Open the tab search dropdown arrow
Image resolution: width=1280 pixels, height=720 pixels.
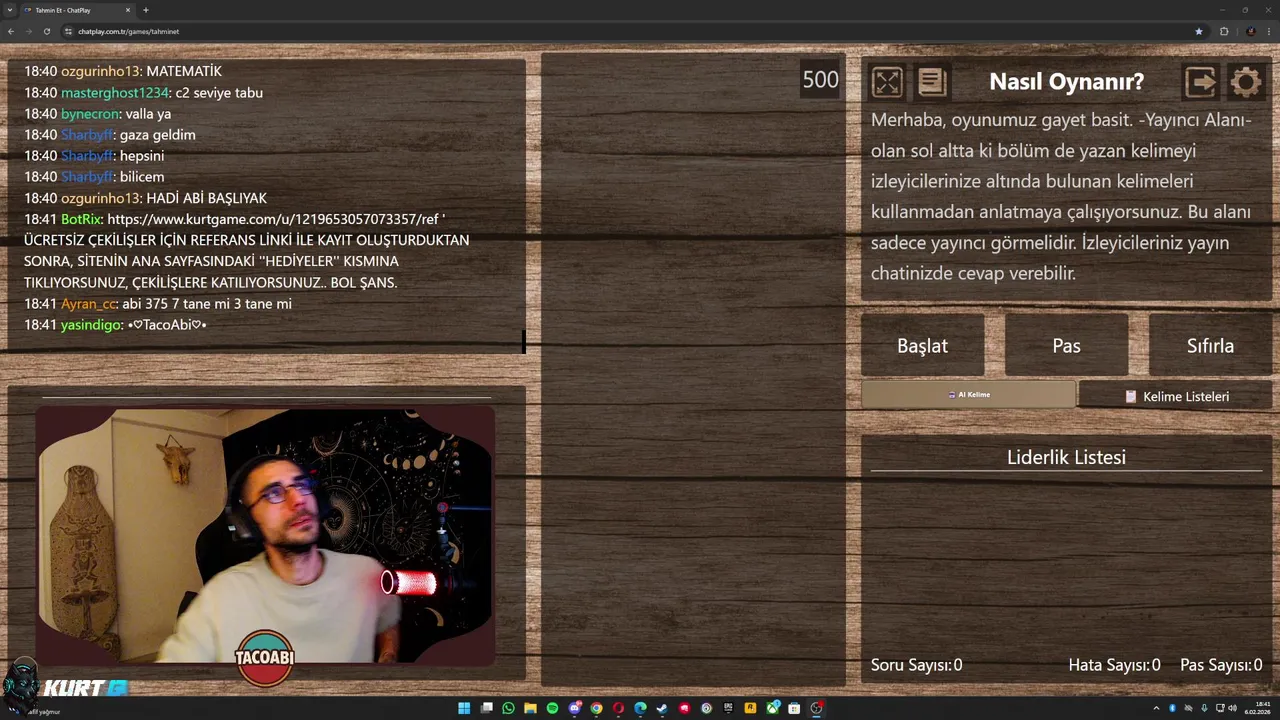tap(9, 10)
